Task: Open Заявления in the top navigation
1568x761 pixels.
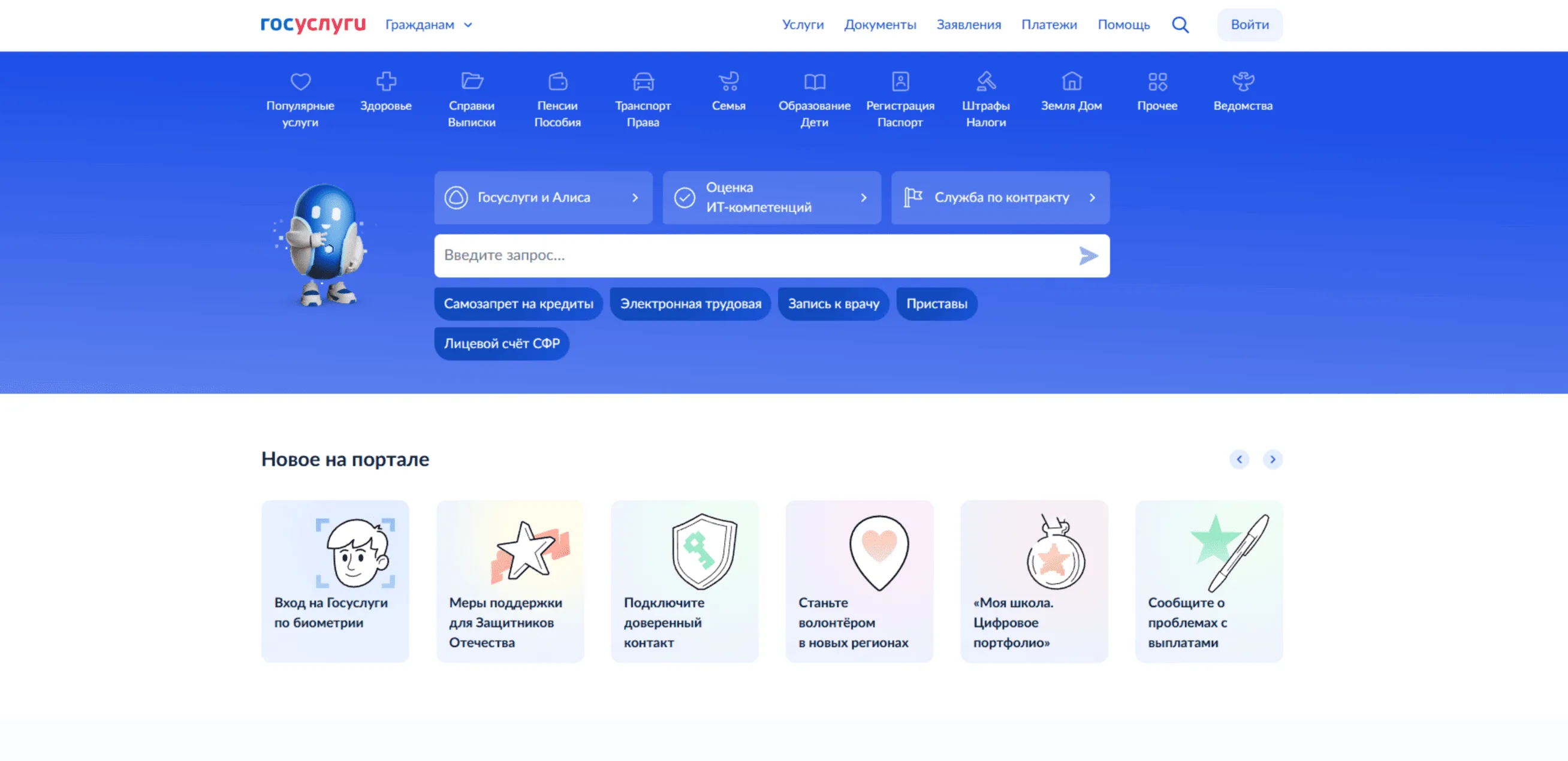Action: (x=969, y=25)
